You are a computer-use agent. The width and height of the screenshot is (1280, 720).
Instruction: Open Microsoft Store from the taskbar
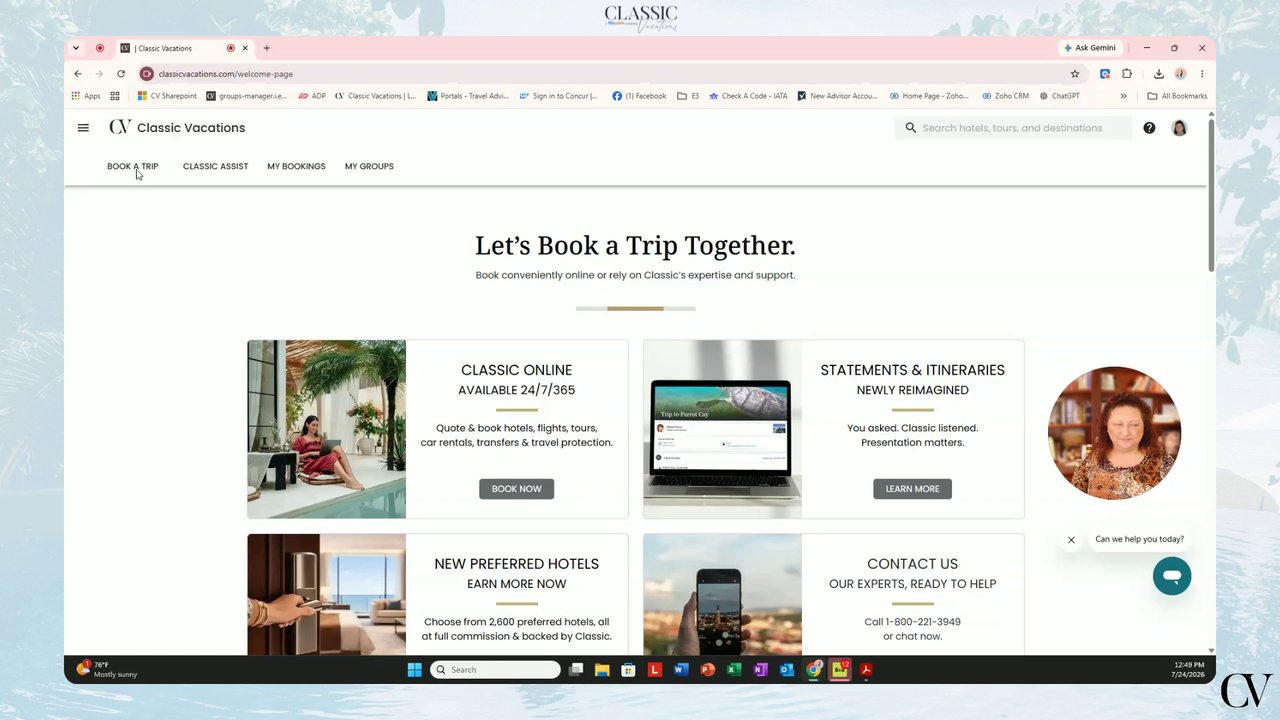pyautogui.click(x=628, y=670)
